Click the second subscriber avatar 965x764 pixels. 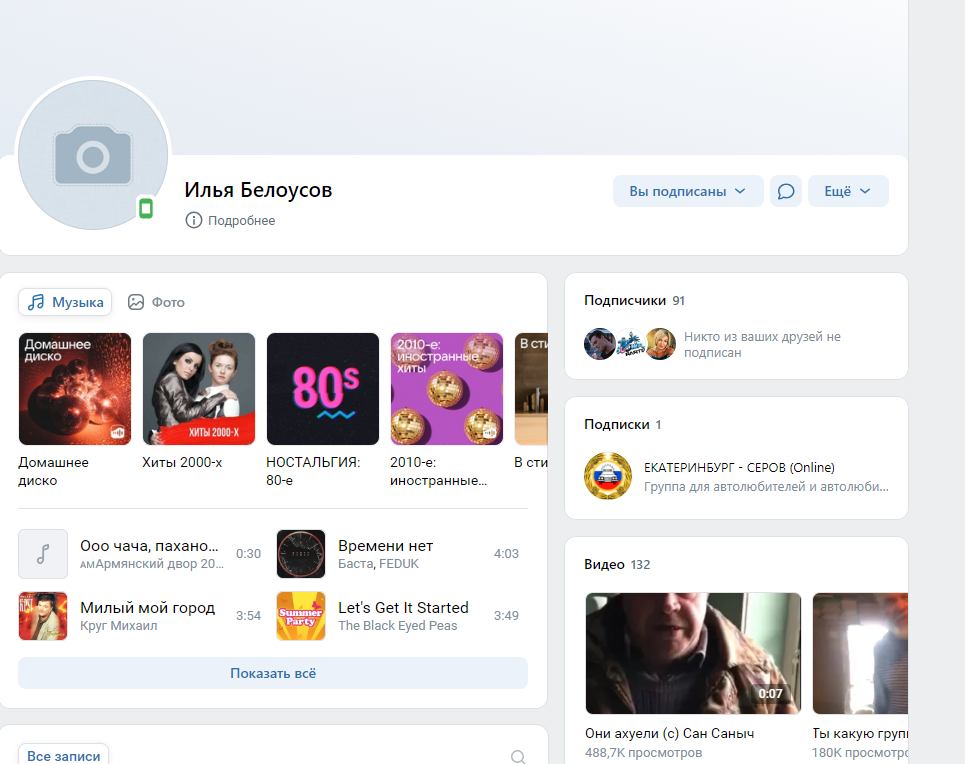[x=630, y=344]
